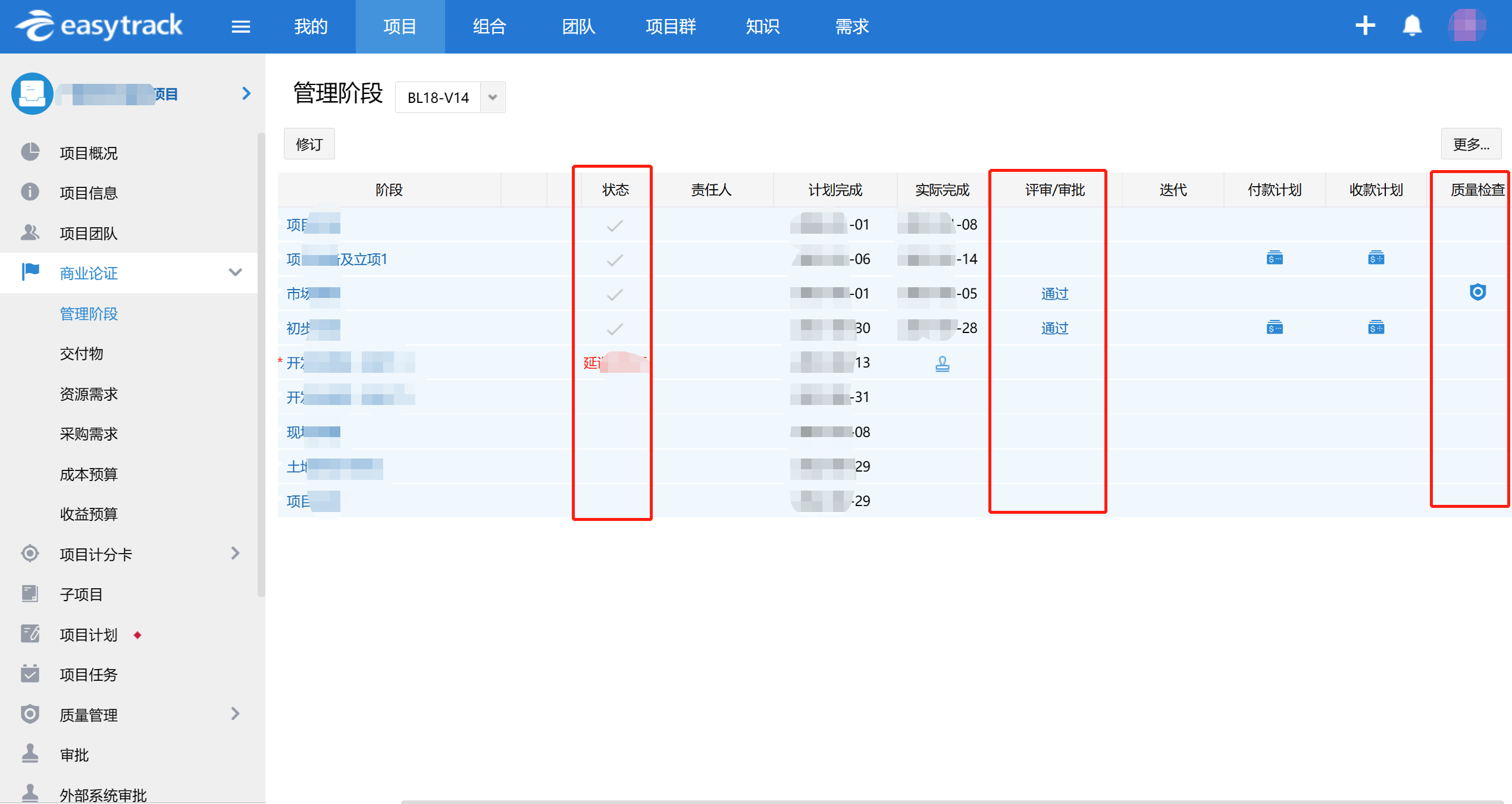The width and height of the screenshot is (1512, 804).
Task: Click the 修订 button
Action: click(x=309, y=144)
